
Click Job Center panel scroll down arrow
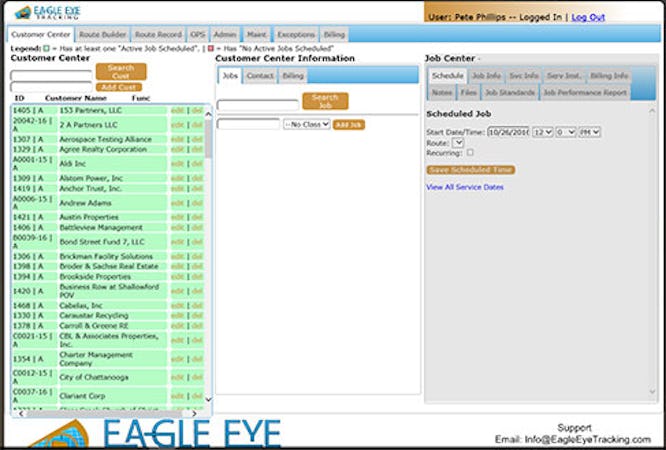click(652, 391)
